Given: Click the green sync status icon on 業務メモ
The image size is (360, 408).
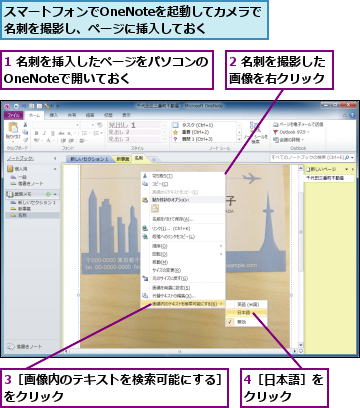Looking at the screenshot, I should tap(48, 194).
